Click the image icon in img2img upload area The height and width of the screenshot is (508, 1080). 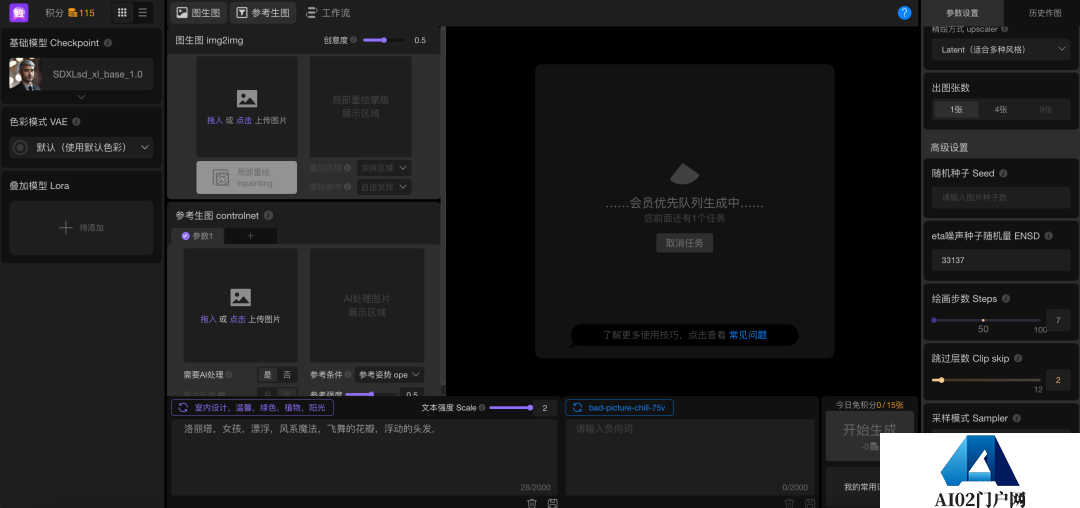click(x=247, y=98)
